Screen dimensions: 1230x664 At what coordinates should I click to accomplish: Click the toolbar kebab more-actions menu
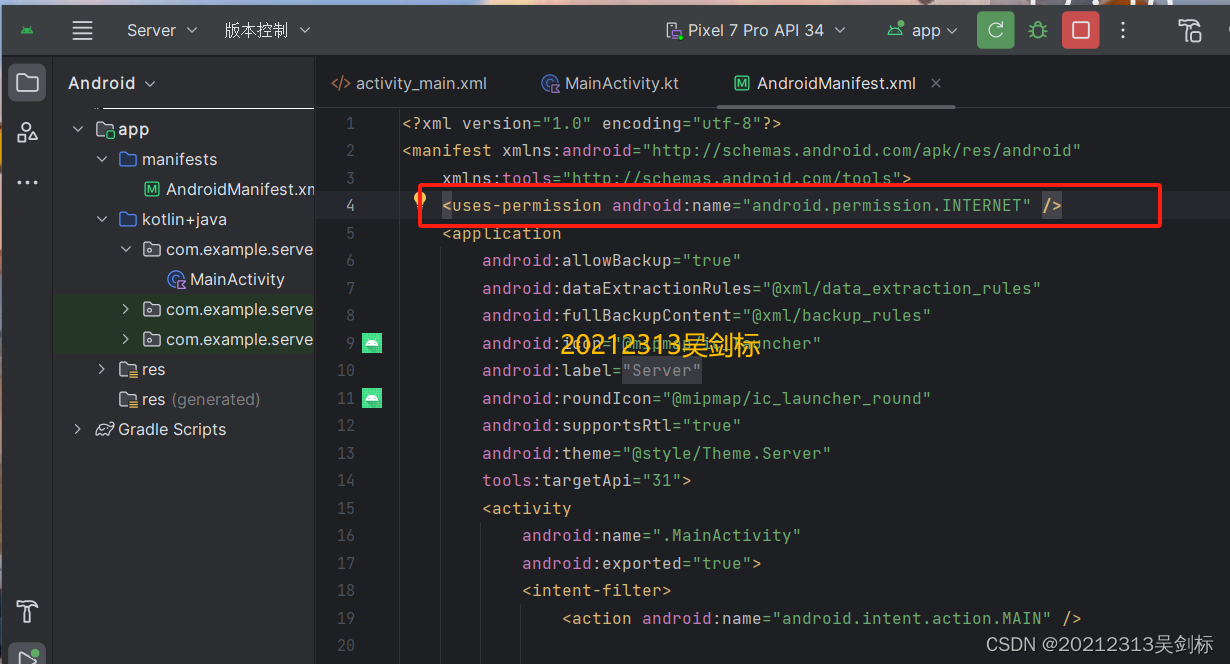click(1123, 30)
